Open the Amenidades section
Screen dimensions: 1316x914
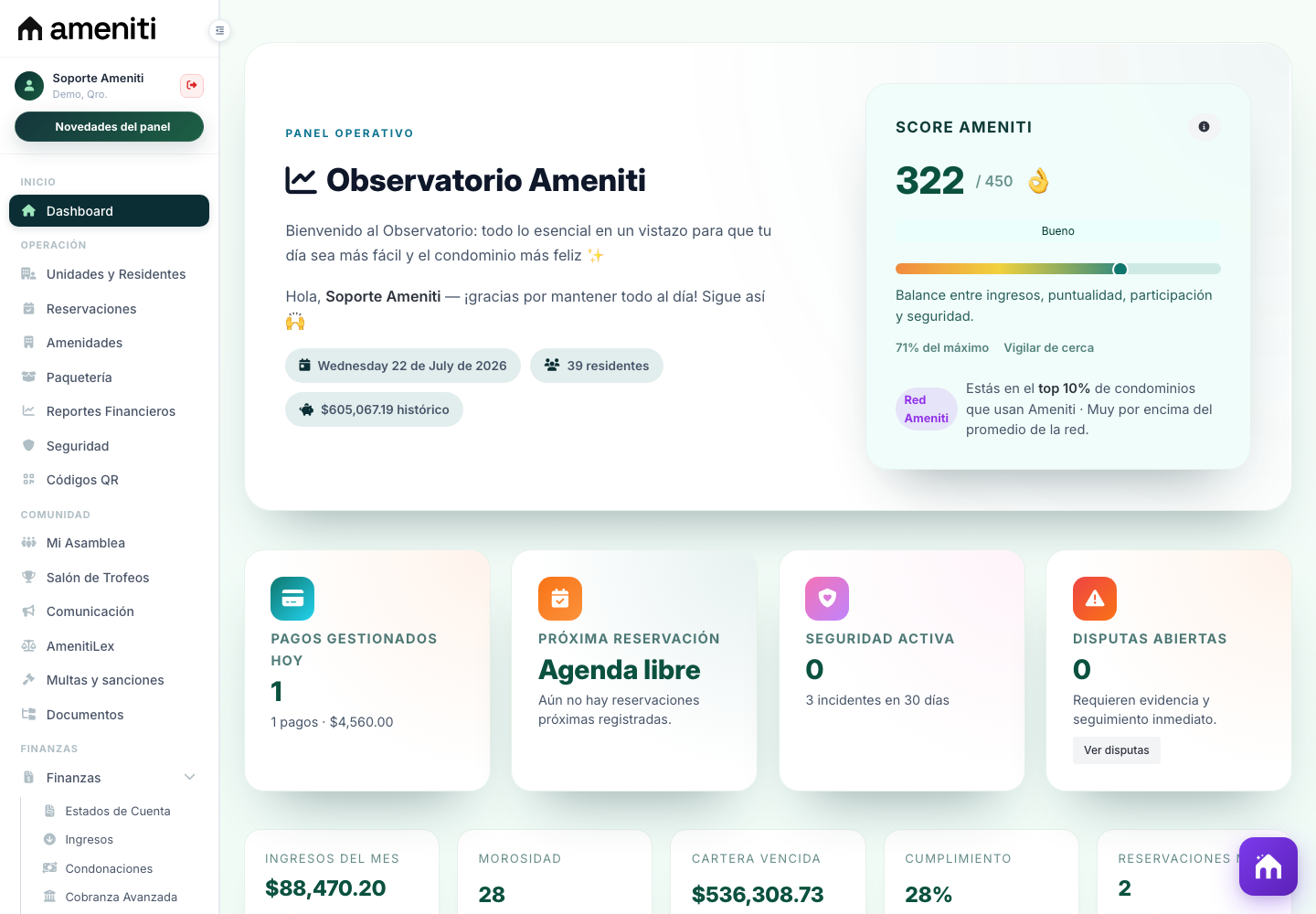[109, 343]
